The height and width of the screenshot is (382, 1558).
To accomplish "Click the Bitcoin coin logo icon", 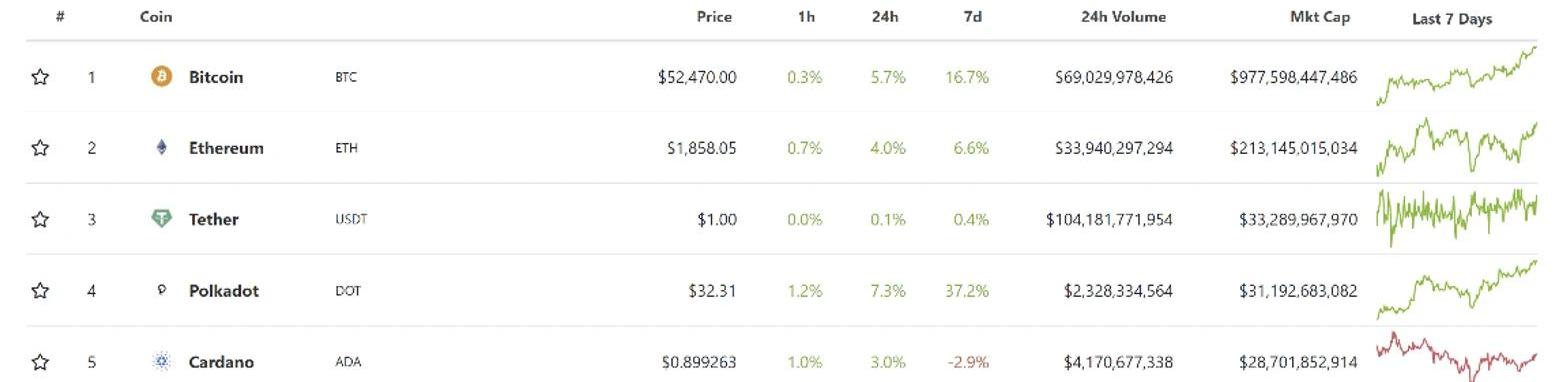I will pos(161,76).
